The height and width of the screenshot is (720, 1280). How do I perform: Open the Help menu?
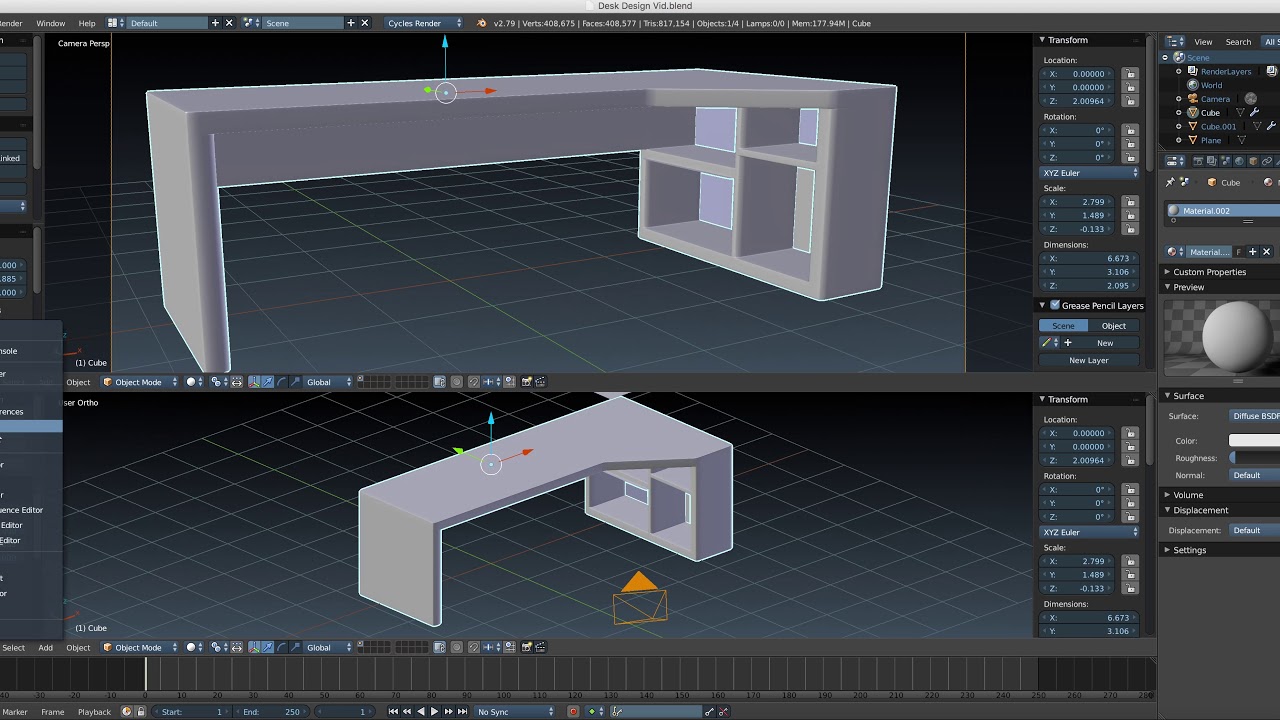(87, 23)
